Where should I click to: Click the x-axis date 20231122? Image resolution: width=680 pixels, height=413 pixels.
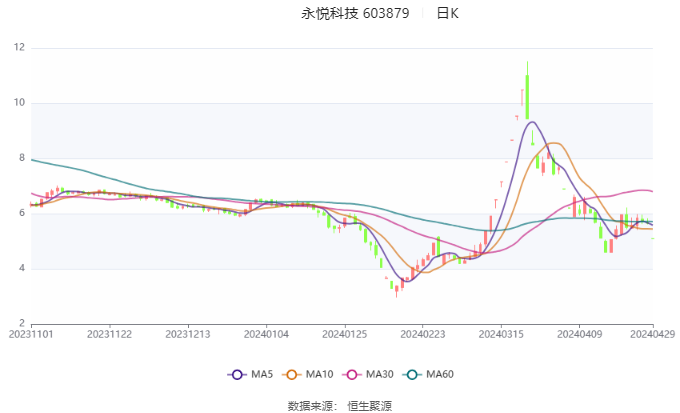pyautogui.click(x=109, y=334)
